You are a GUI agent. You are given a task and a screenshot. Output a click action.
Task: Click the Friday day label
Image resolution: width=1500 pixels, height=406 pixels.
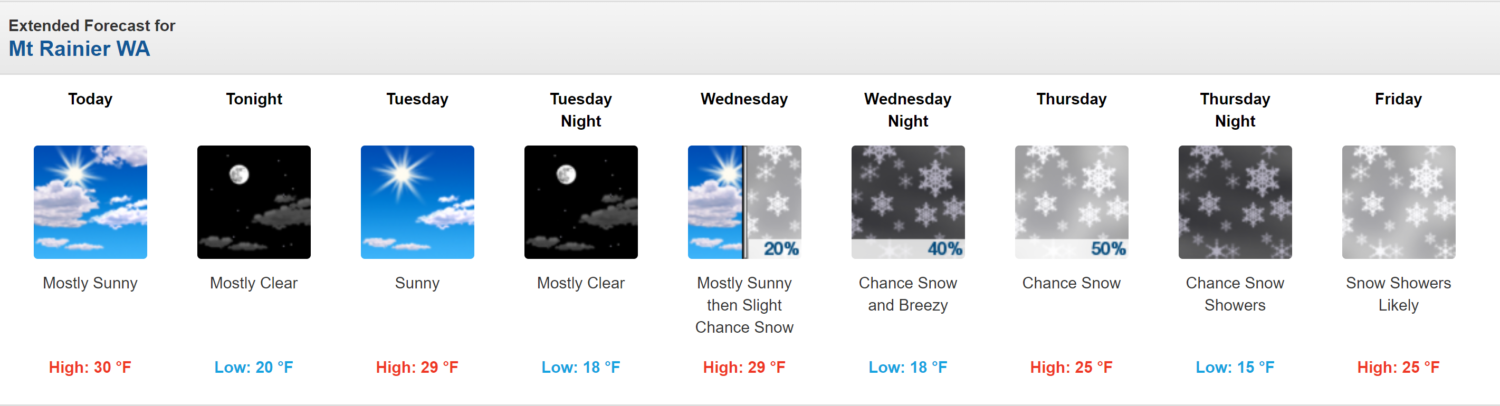(x=1398, y=99)
